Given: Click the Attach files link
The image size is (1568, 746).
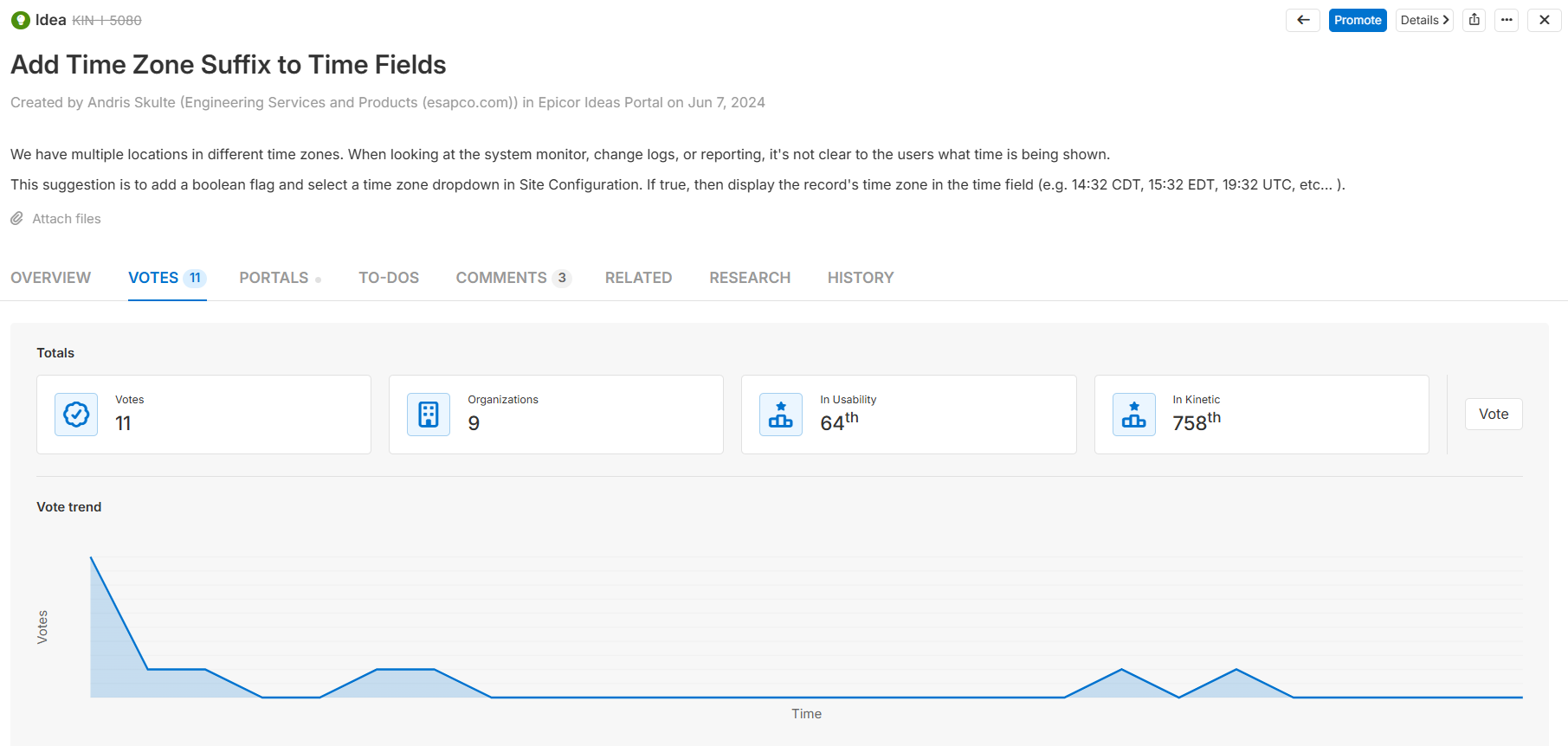Looking at the screenshot, I should (x=67, y=219).
